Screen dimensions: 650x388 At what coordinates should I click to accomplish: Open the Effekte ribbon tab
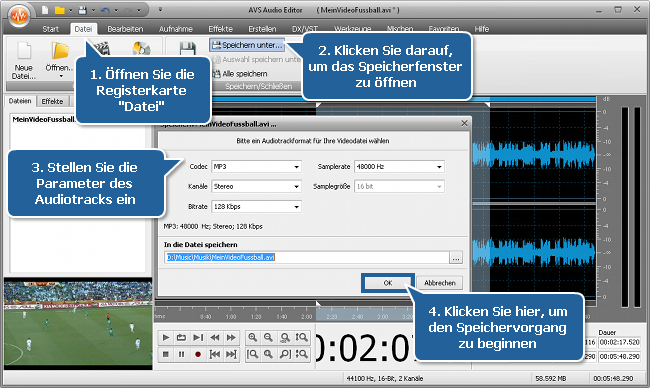click(x=221, y=29)
